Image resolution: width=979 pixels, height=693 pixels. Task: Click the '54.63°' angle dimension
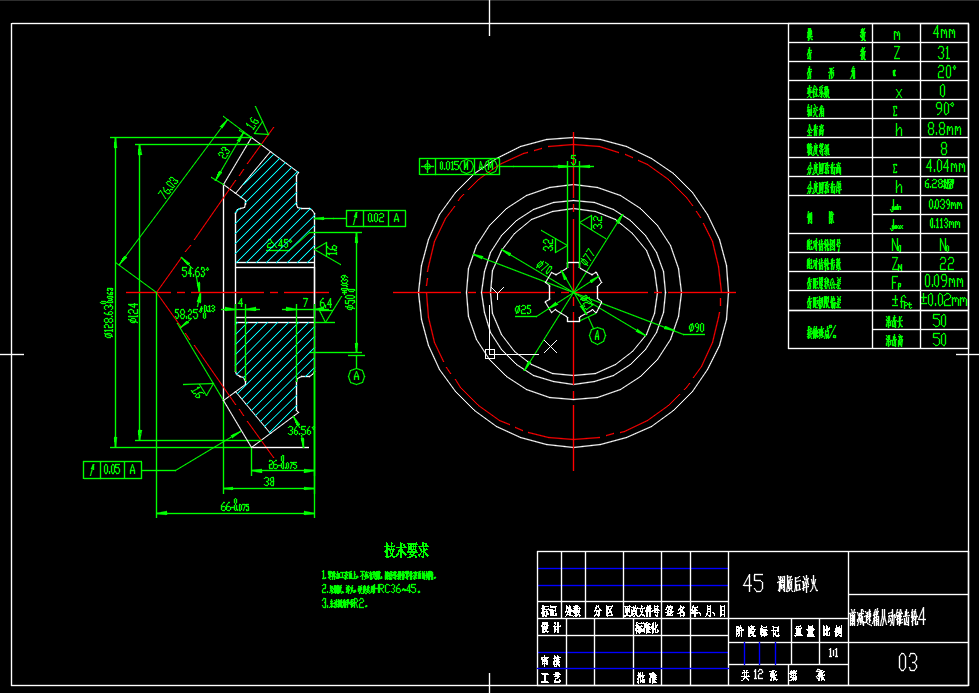pos(195,272)
